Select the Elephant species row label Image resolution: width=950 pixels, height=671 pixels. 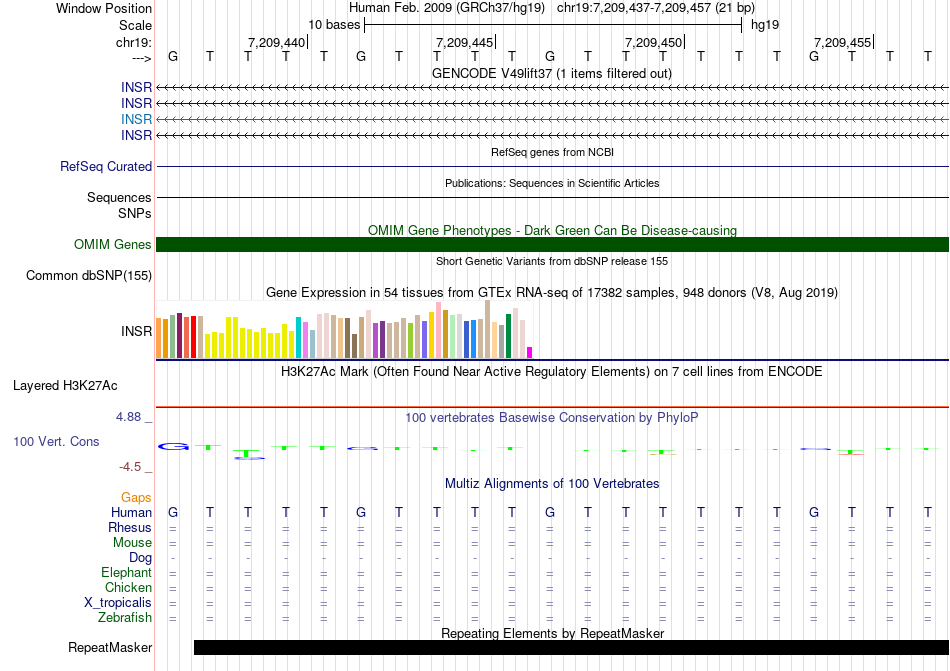tap(126, 573)
